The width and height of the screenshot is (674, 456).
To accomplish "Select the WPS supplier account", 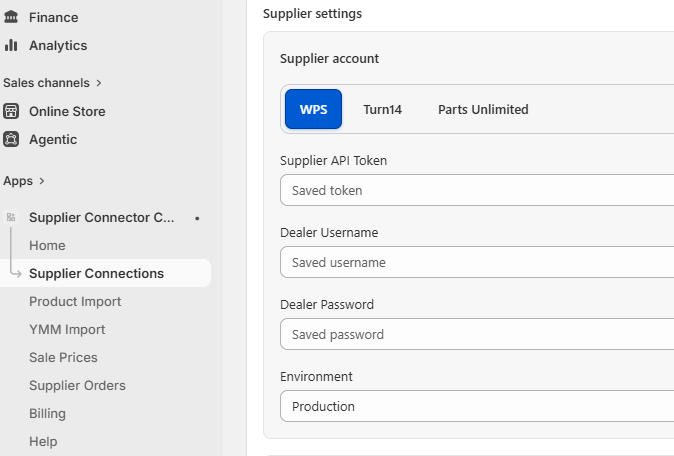I will coord(313,109).
